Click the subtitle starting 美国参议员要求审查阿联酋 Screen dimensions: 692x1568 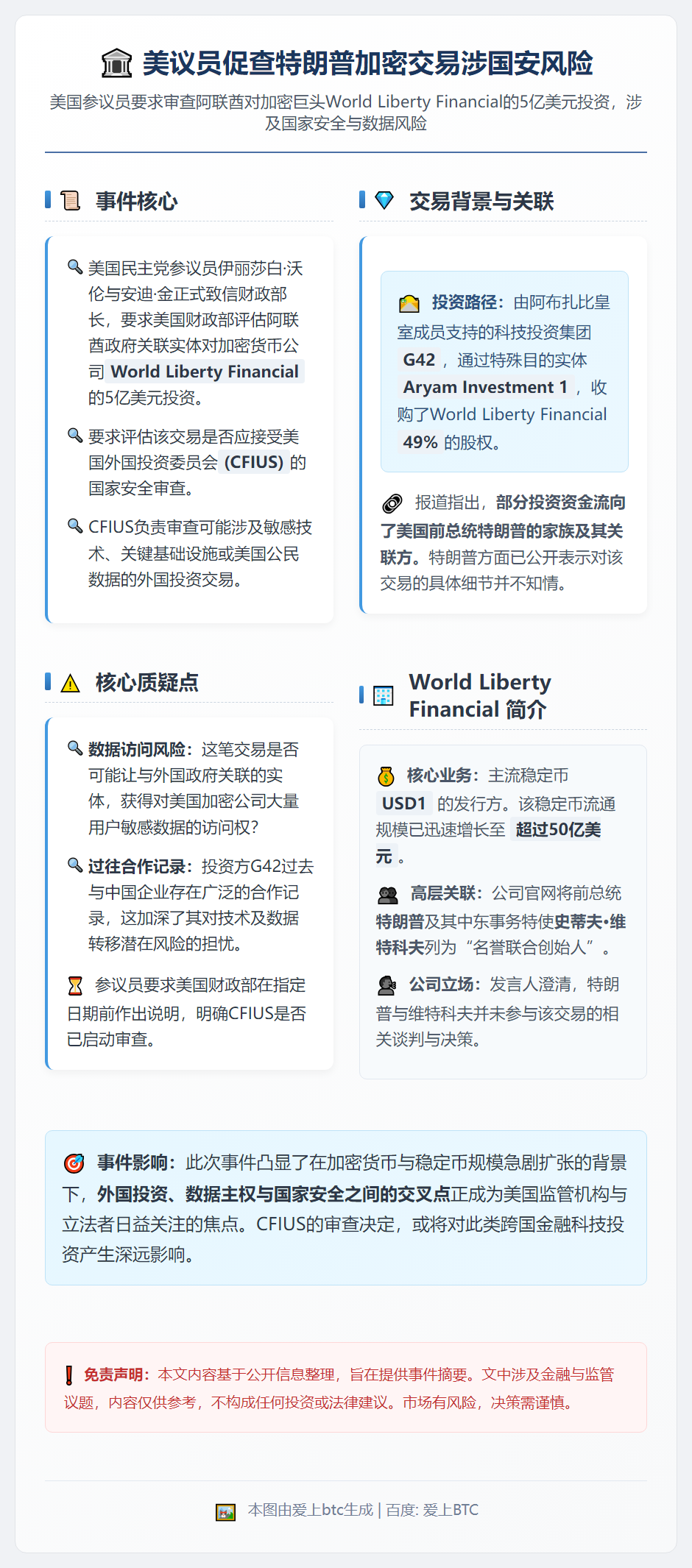pyautogui.click(x=346, y=113)
